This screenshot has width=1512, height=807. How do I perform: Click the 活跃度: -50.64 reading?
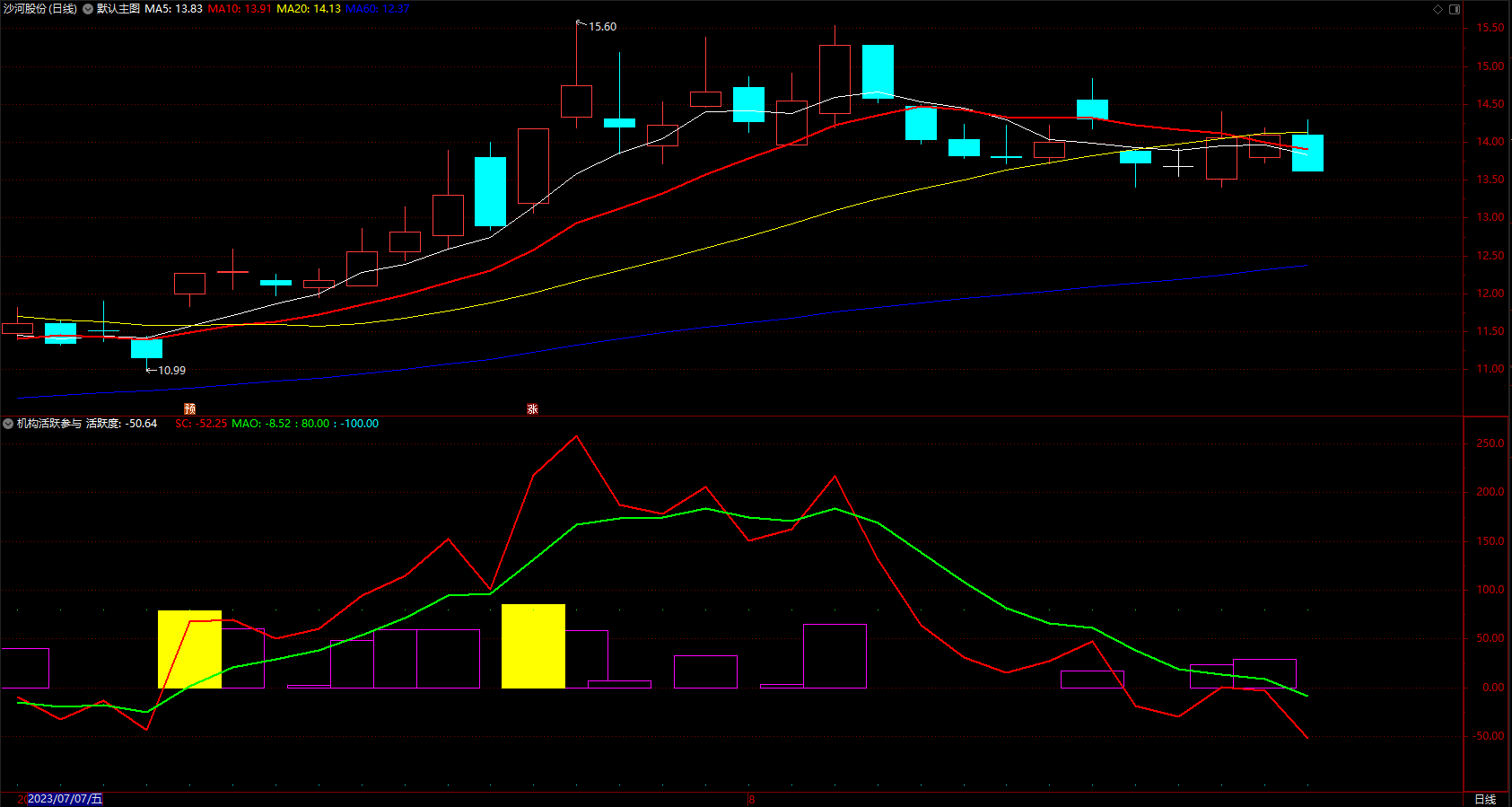click(121, 424)
